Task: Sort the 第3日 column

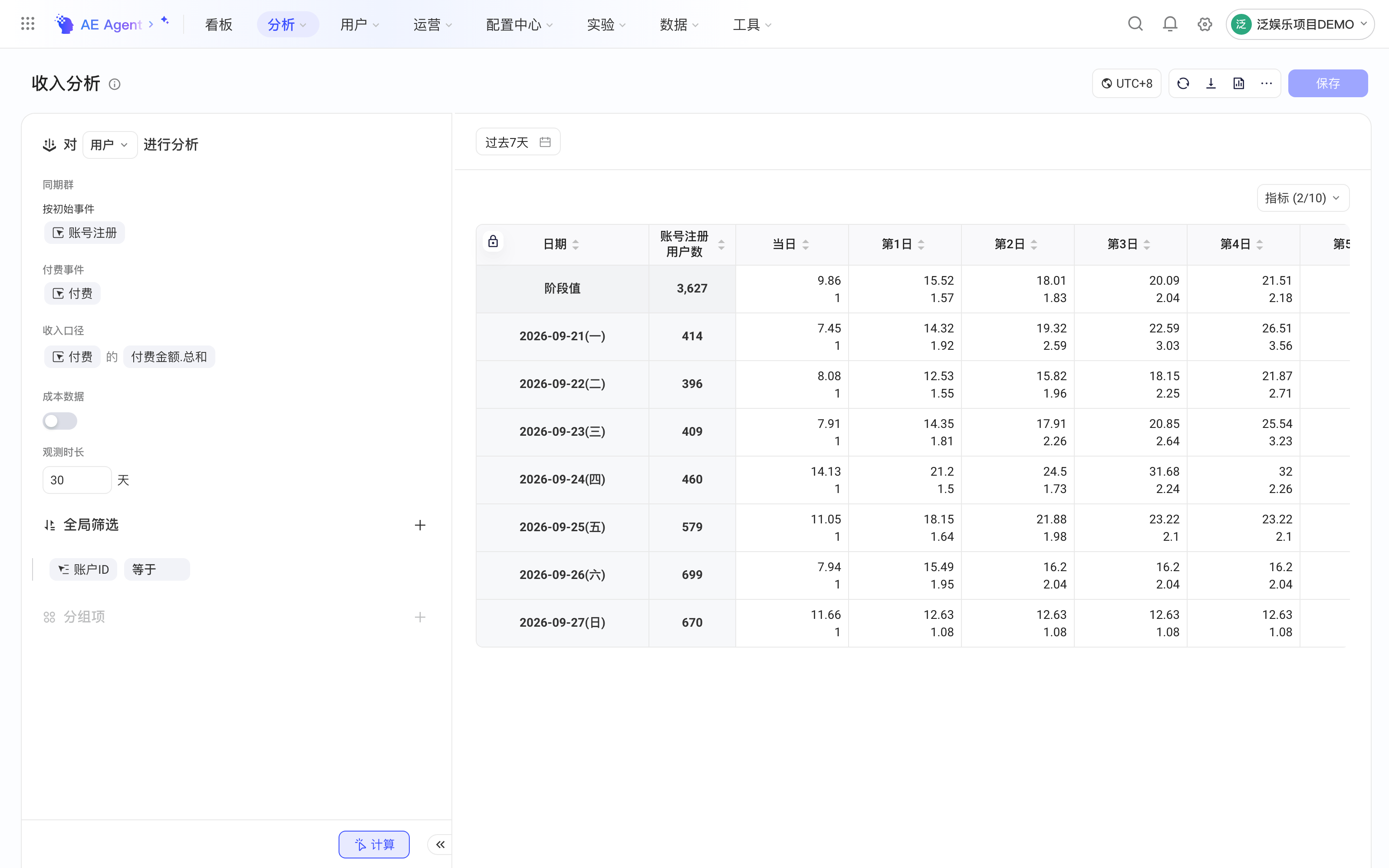Action: coord(1147,244)
